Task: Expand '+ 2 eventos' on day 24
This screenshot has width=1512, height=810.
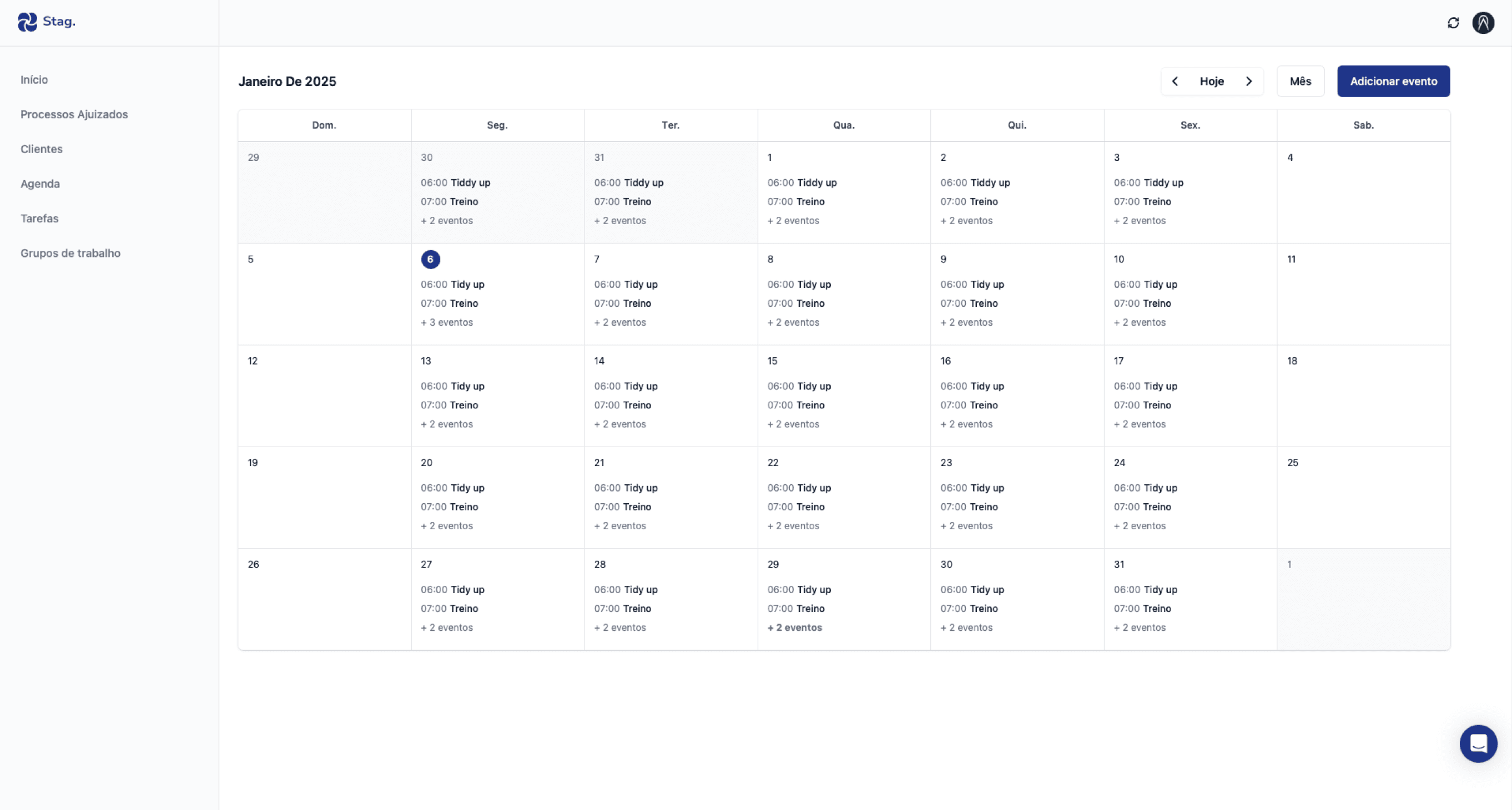Action: (x=1140, y=526)
